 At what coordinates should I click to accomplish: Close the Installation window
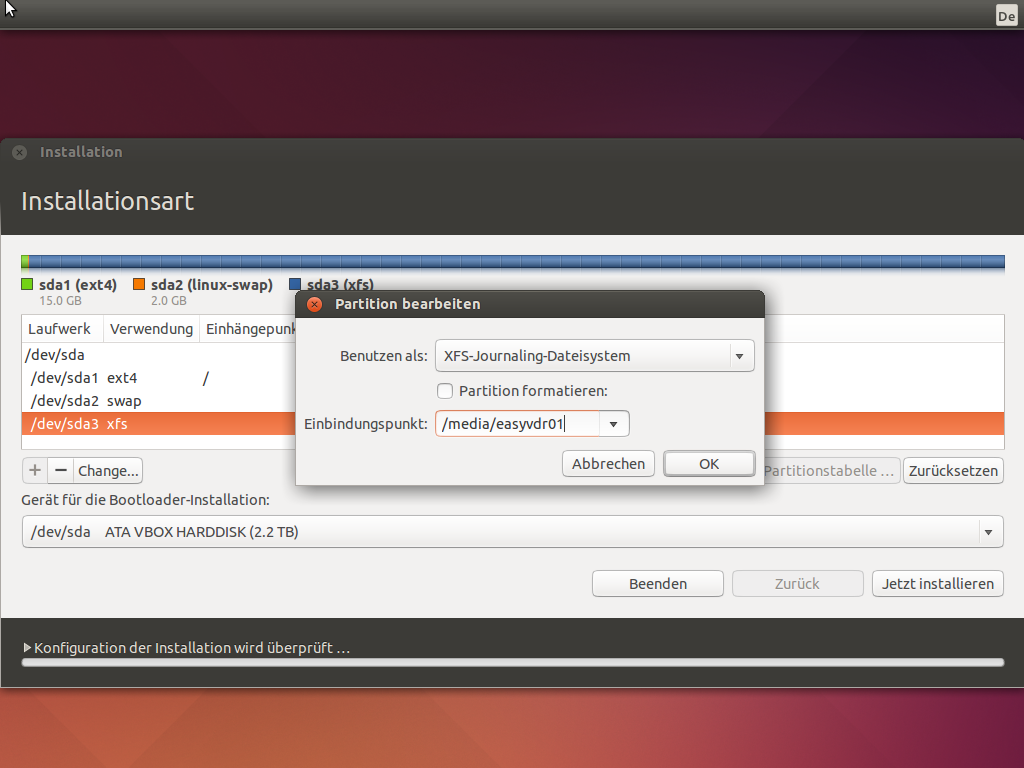(19, 153)
